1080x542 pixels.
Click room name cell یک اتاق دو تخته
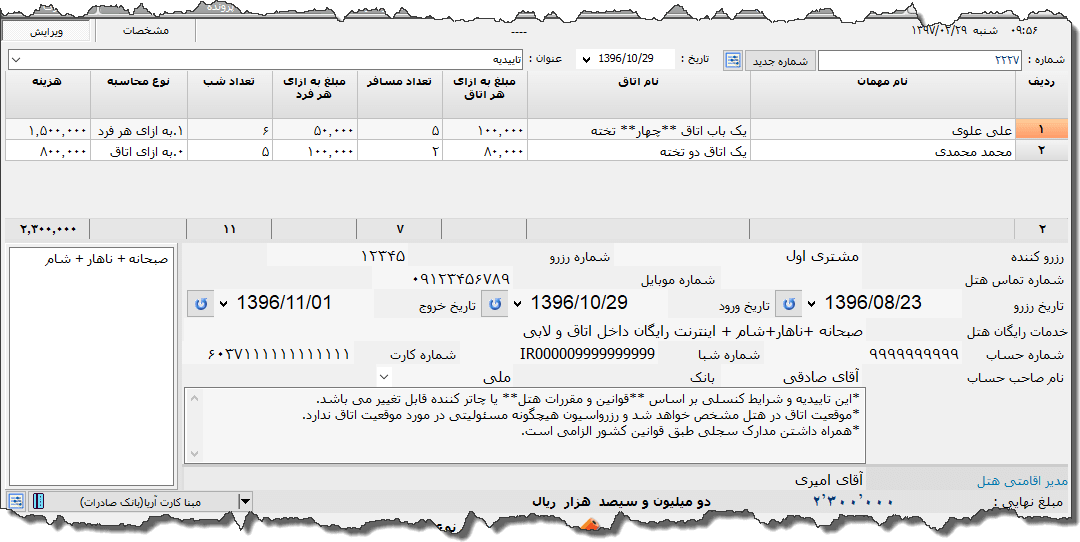pos(639,150)
